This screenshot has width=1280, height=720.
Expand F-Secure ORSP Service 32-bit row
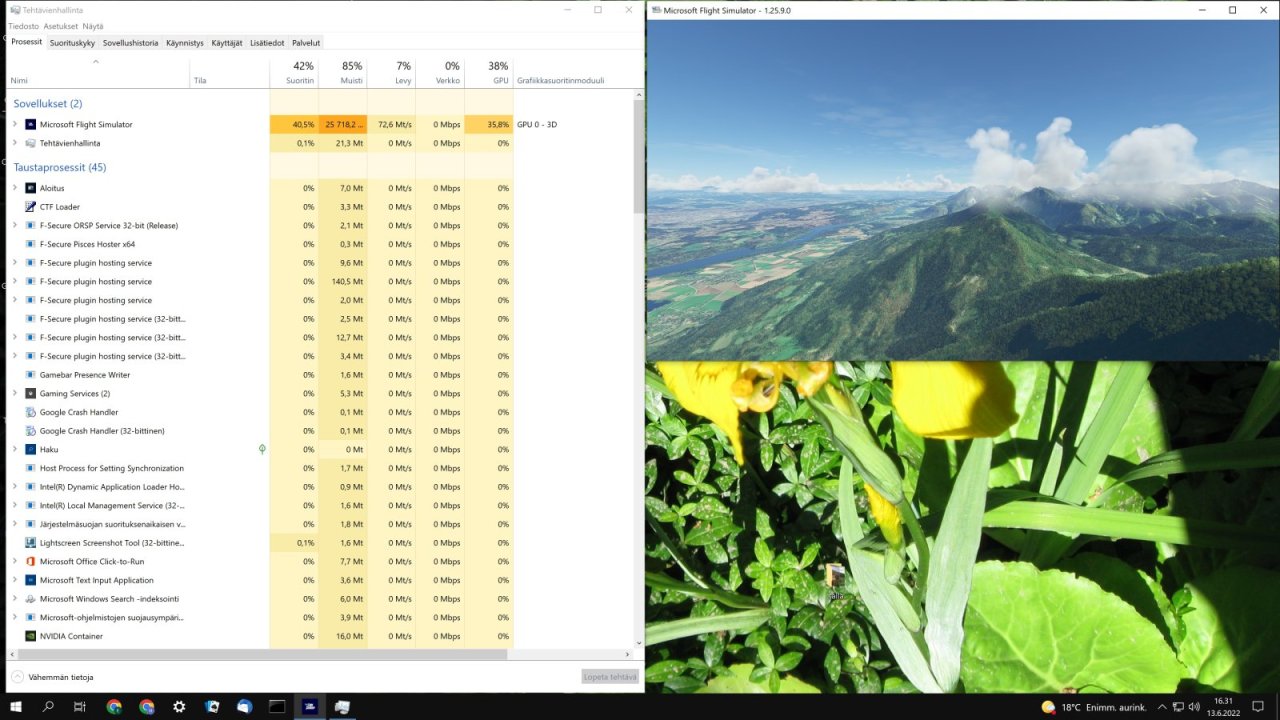coord(15,225)
